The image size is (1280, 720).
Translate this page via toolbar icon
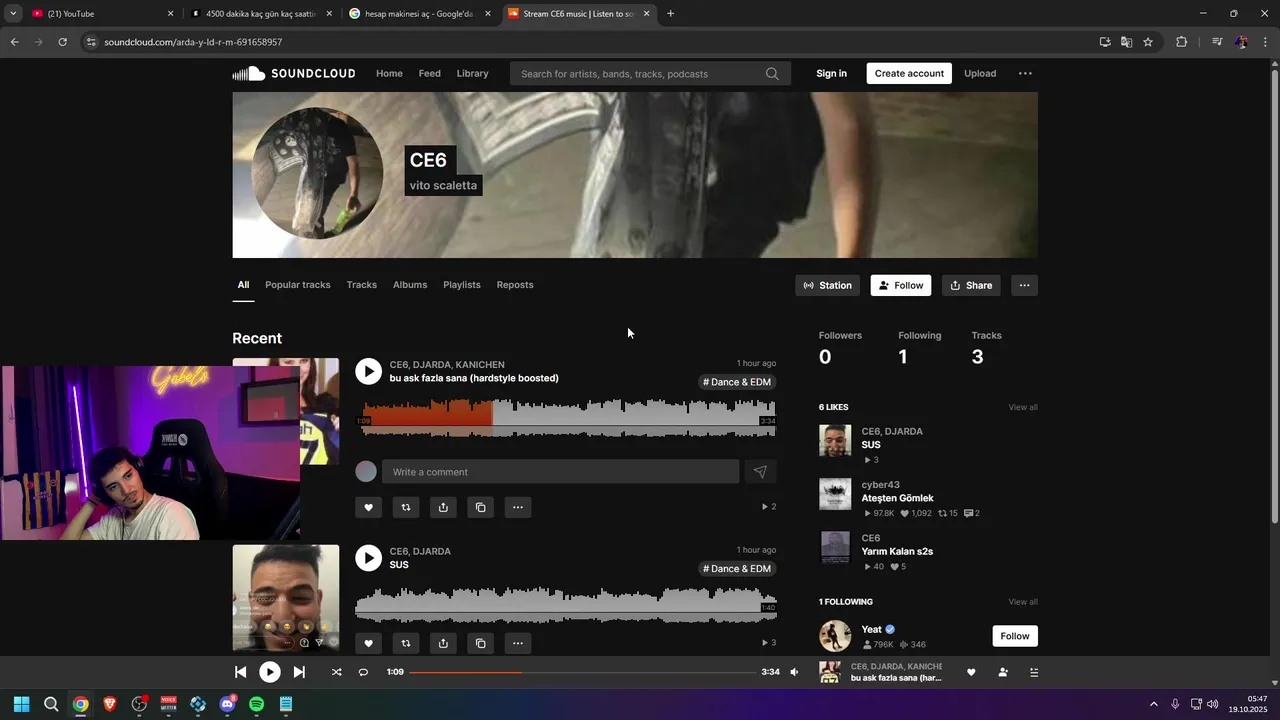pos(1126,42)
